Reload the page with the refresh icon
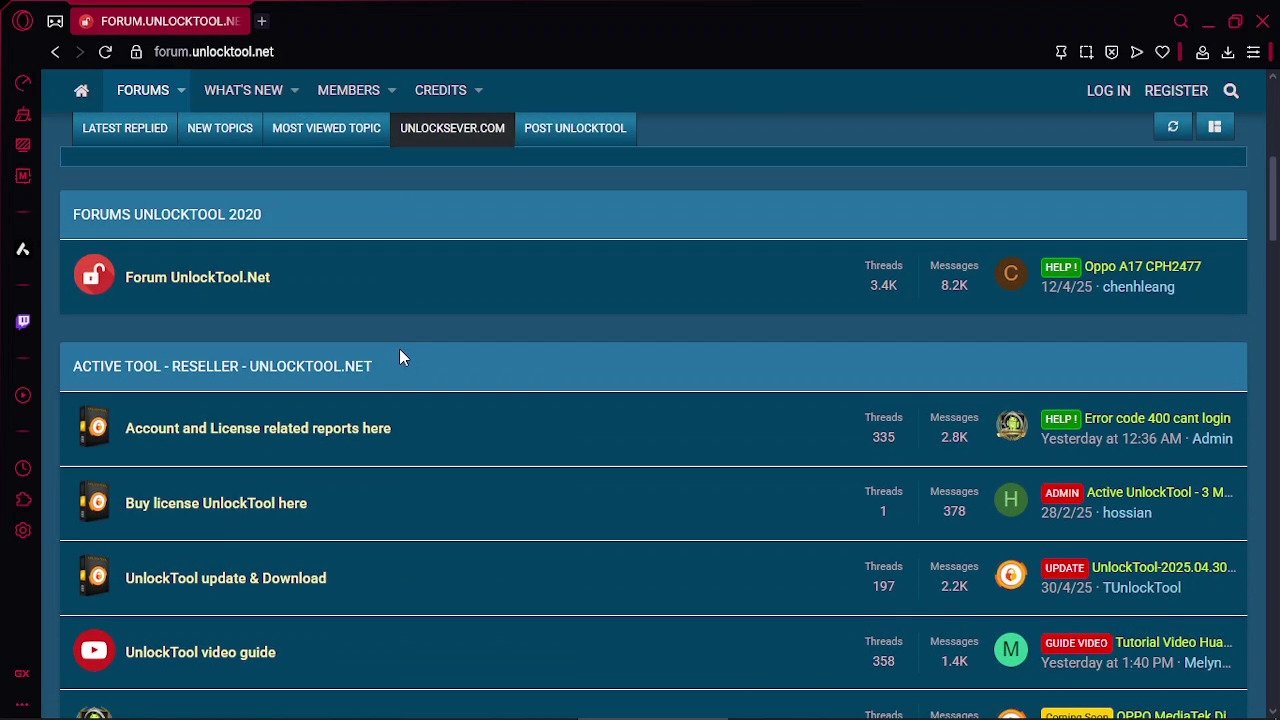This screenshot has height=720, width=1280. tap(105, 52)
